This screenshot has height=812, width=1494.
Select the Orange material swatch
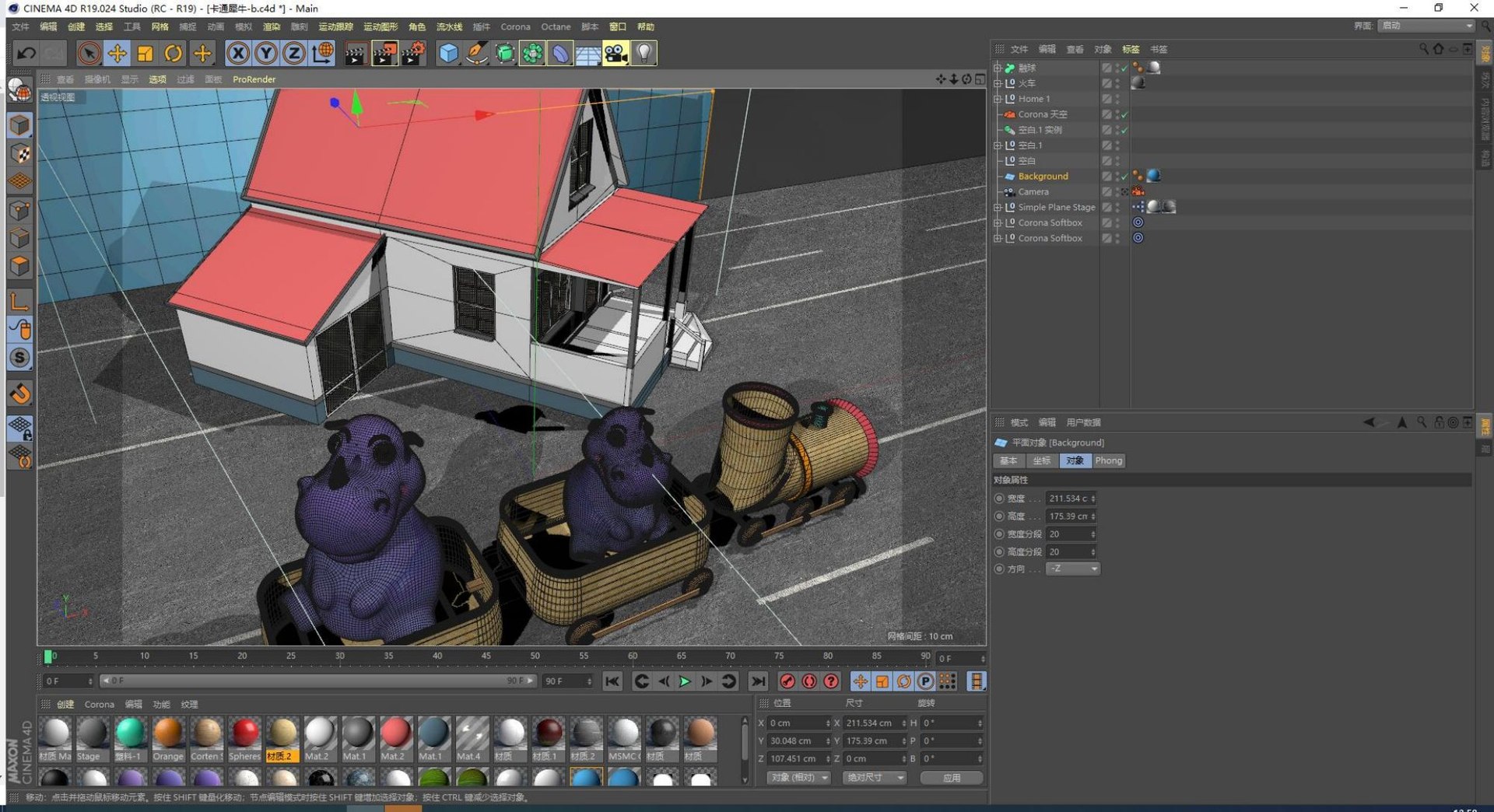[168, 739]
